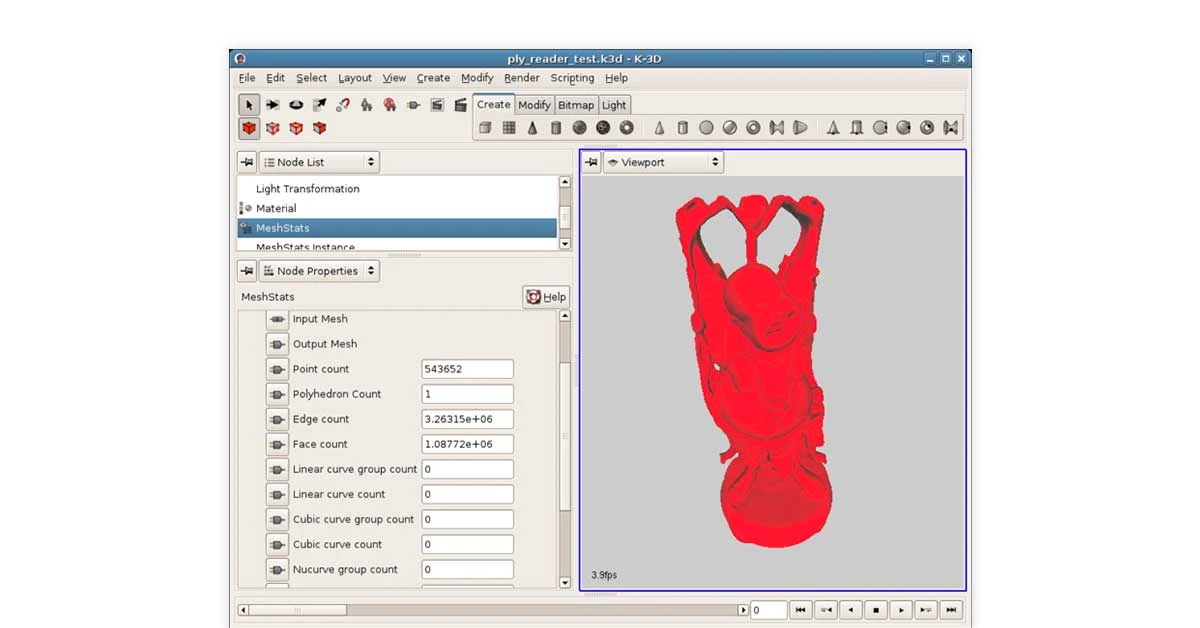
Task: Add a Sphere primitive
Action: click(x=580, y=128)
